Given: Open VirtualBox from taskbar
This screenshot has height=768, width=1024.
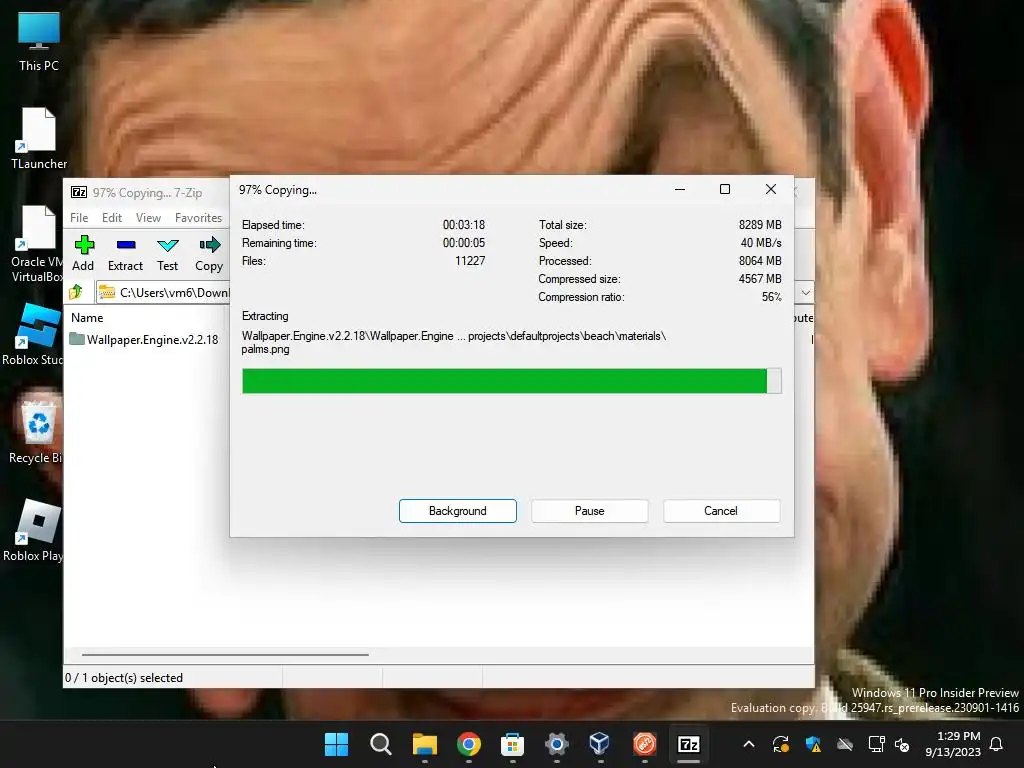Looking at the screenshot, I should pos(600,744).
